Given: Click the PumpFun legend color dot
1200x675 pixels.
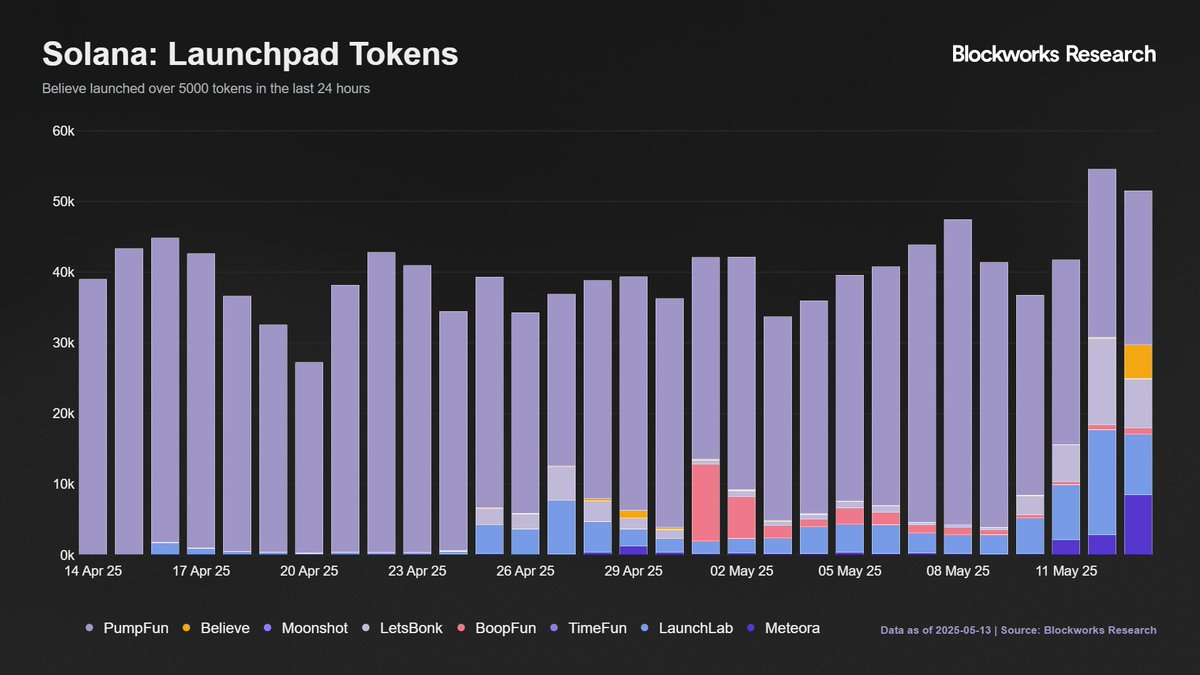Looking at the screenshot, I should pyautogui.click(x=89, y=628).
